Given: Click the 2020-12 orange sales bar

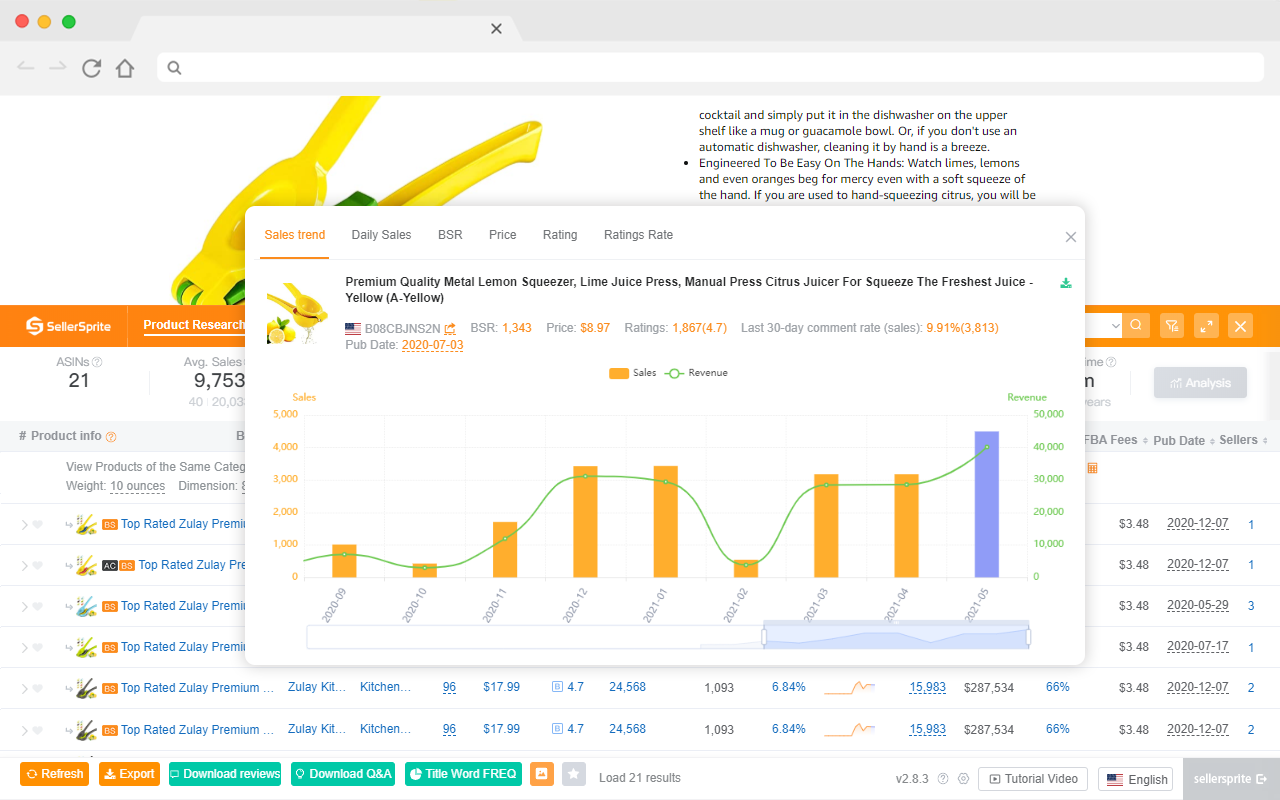Looking at the screenshot, I should pos(585,521).
